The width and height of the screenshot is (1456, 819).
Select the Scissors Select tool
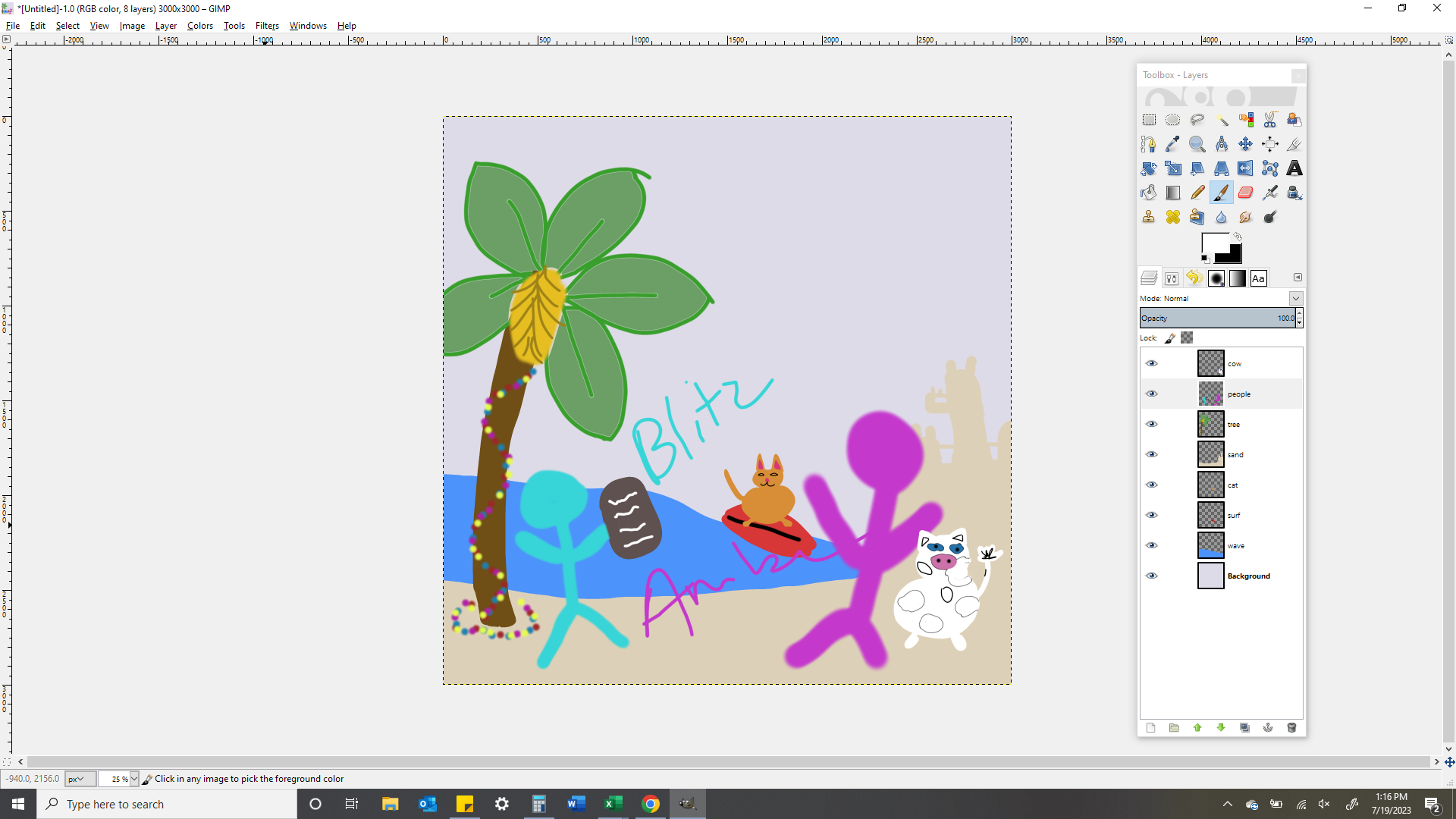(1270, 120)
